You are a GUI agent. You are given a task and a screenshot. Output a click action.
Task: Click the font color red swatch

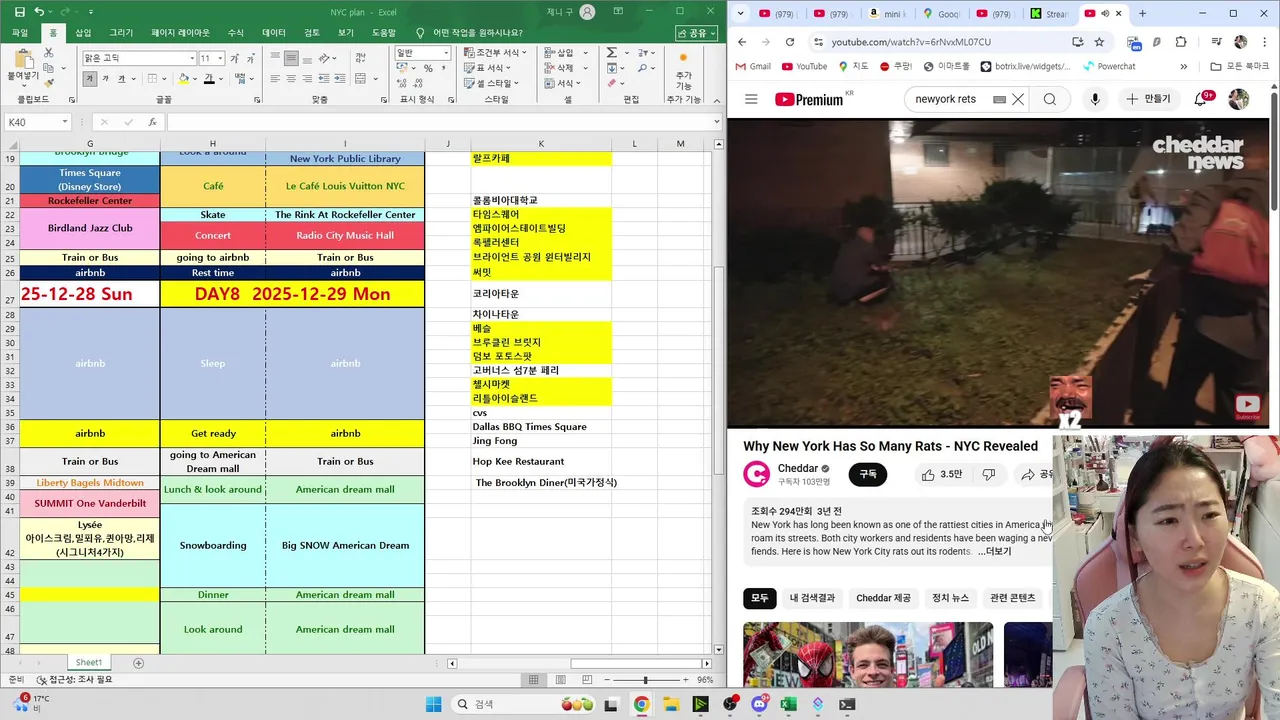(209, 79)
